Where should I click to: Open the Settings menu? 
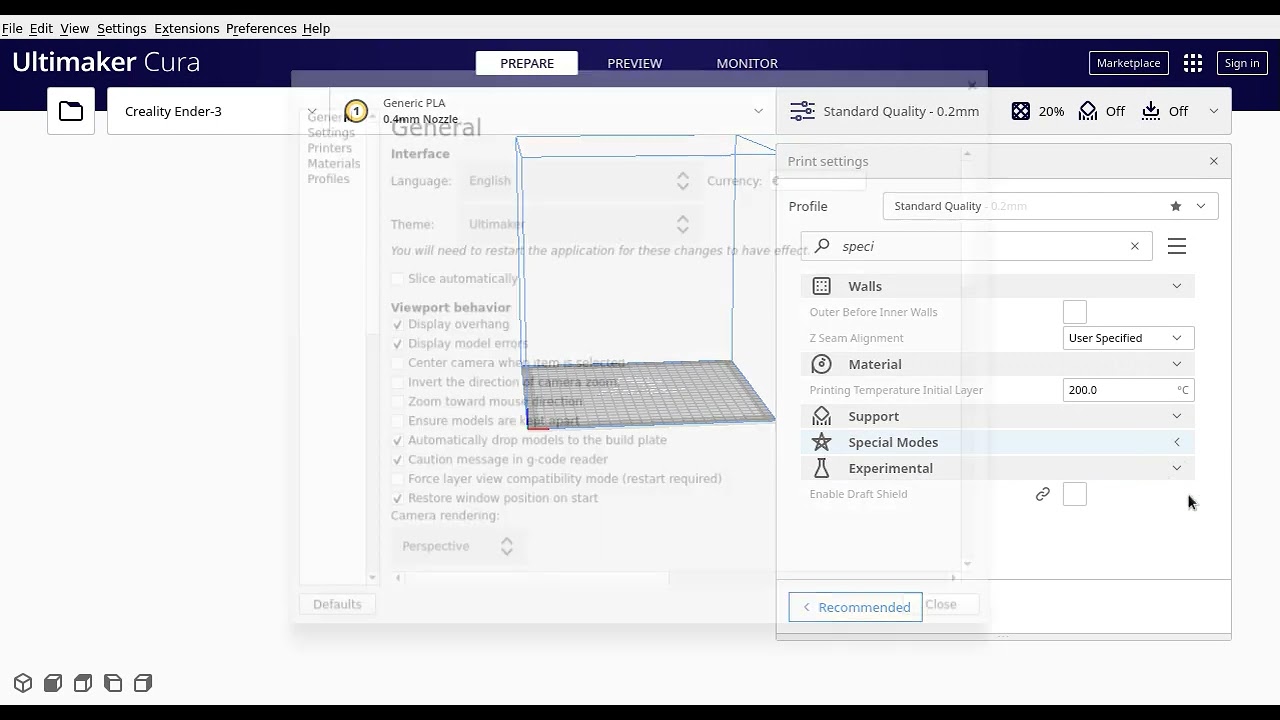click(122, 28)
